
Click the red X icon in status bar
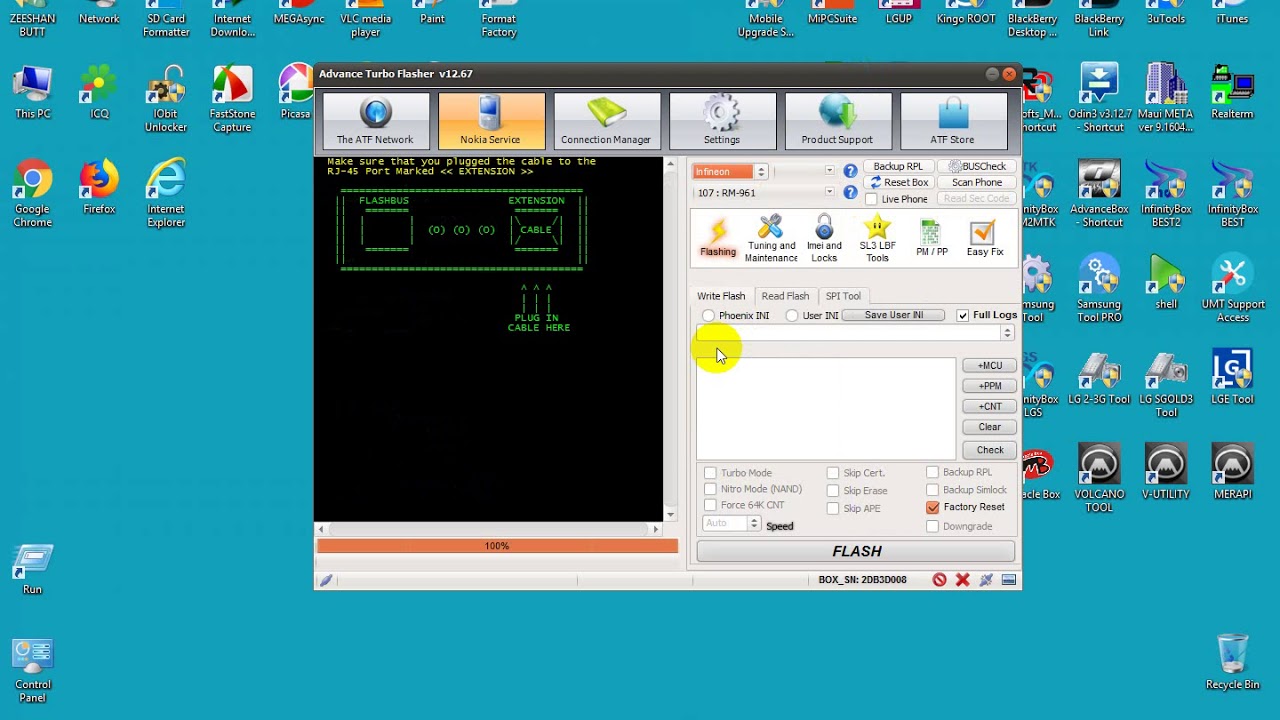(962, 580)
